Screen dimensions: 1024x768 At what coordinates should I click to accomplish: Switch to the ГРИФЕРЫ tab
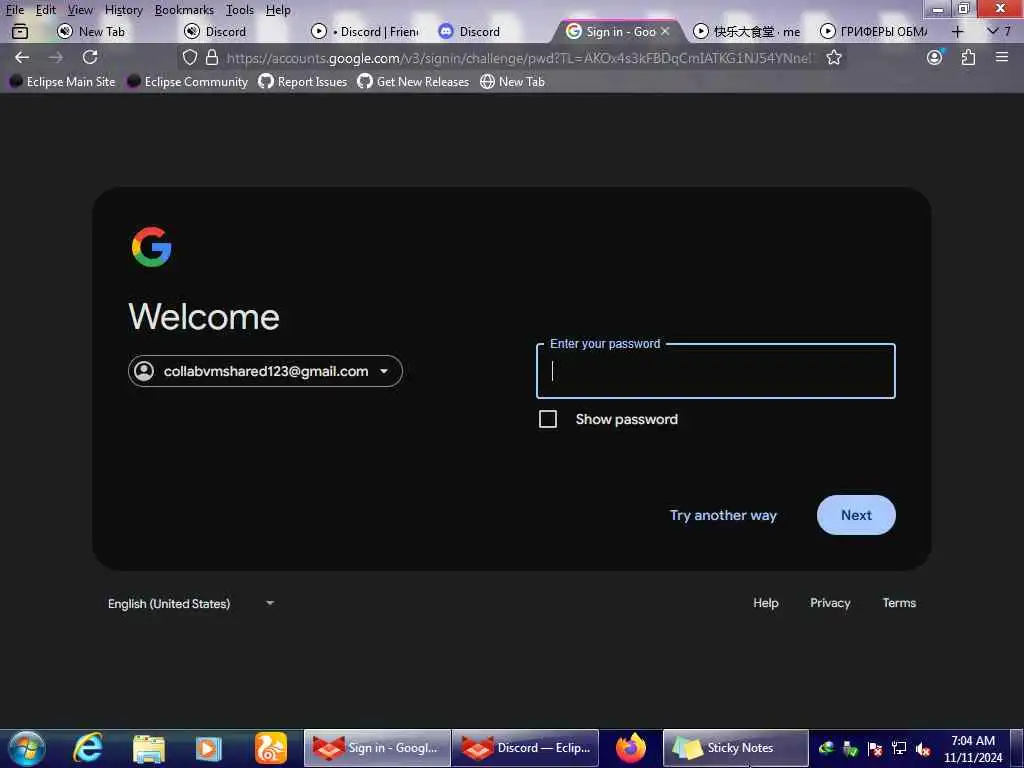[x=874, y=31]
